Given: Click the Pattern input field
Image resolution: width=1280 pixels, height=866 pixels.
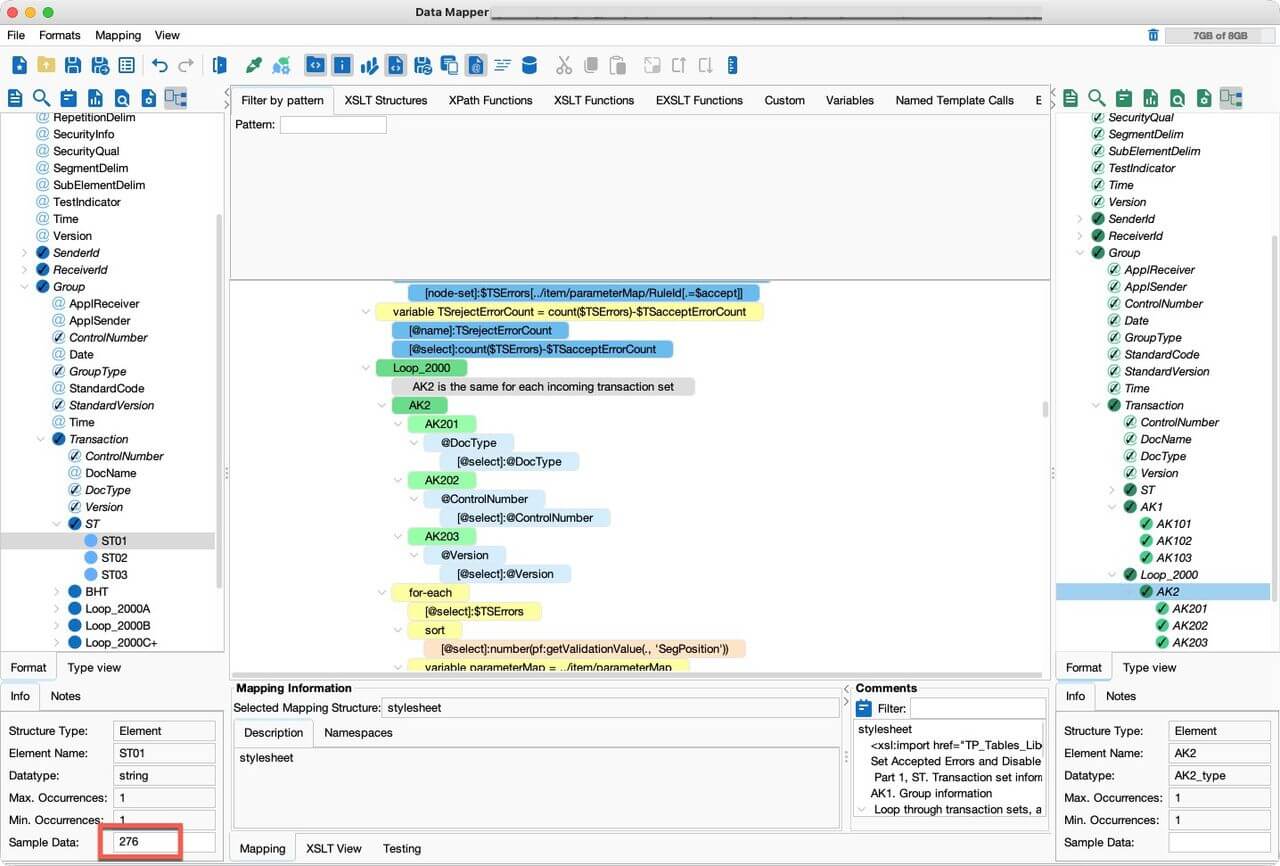Looking at the screenshot, I should [333, 125].
